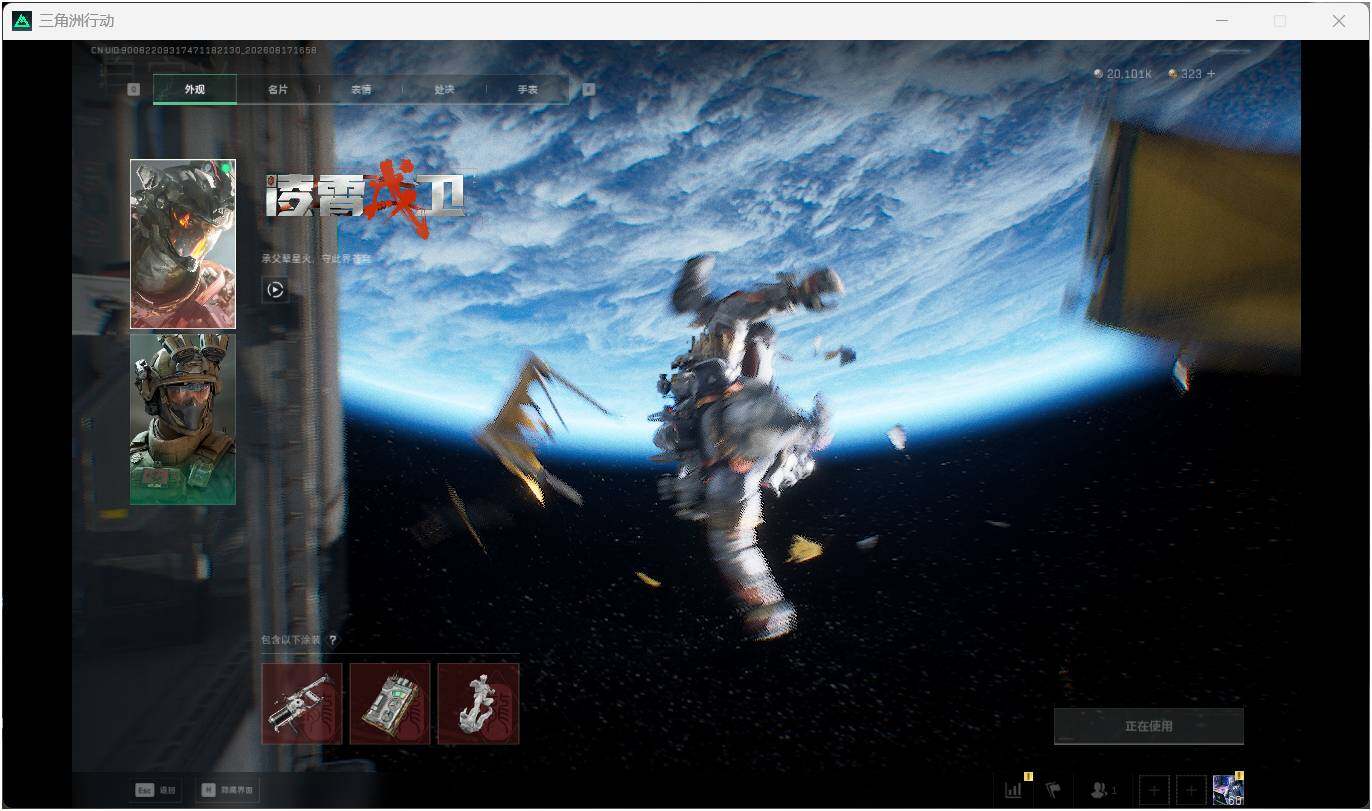Click the next-tab key icon right of 手表
The image size is (1372, 811).
click(589, 89)
